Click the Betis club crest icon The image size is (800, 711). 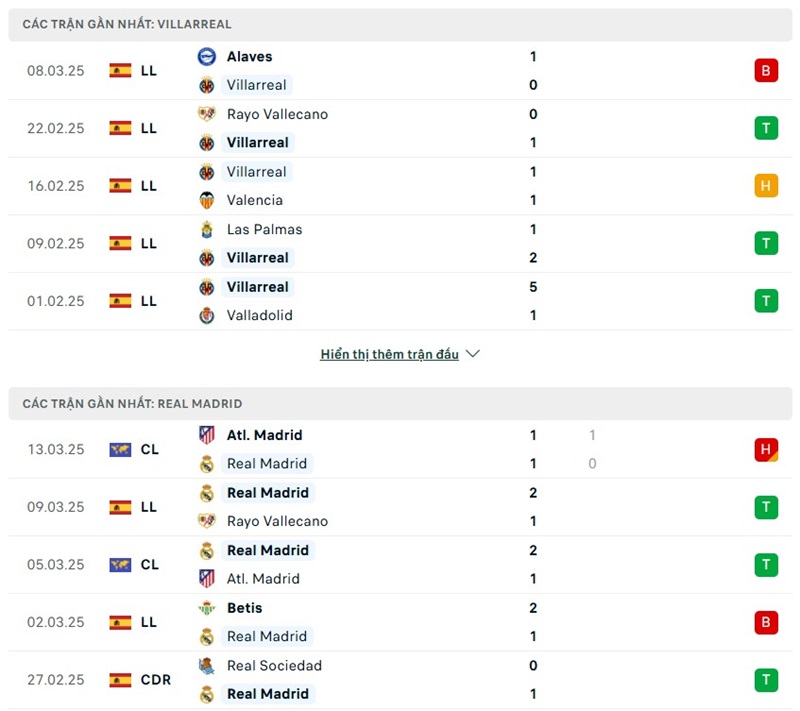[x=207, y=608]
